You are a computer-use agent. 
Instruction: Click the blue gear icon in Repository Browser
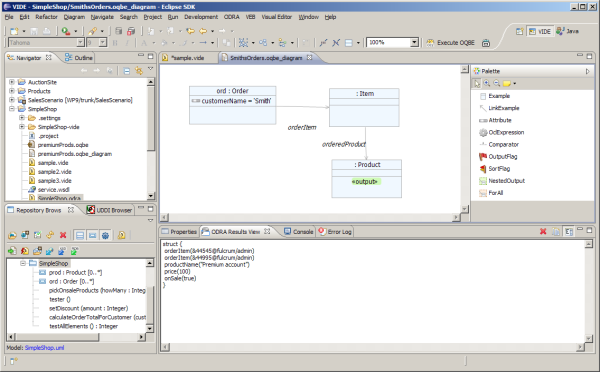[x=105, y=235]
